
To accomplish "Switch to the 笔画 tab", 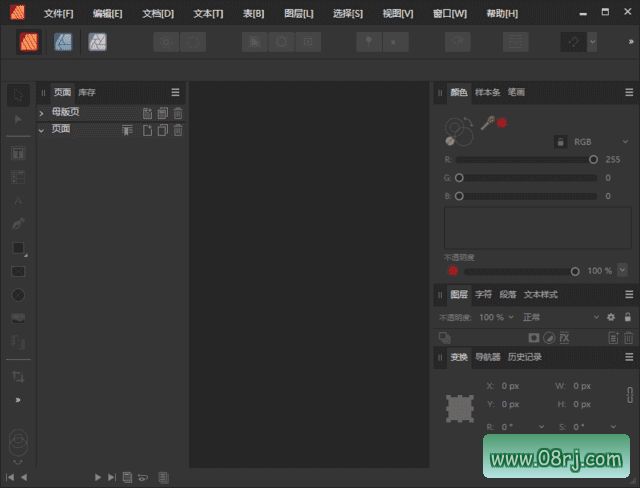I will pyautogui.click(x=516, y=92).
